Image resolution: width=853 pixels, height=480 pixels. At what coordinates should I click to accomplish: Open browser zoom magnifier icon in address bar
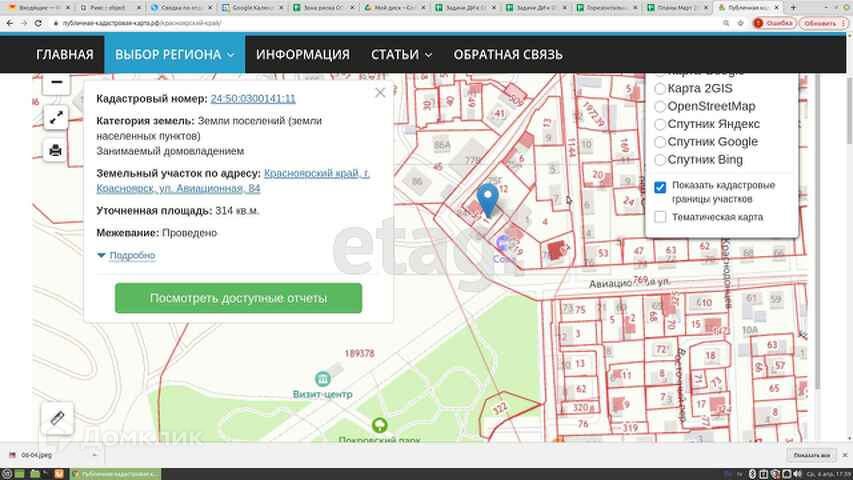click(x=726, y=23)
